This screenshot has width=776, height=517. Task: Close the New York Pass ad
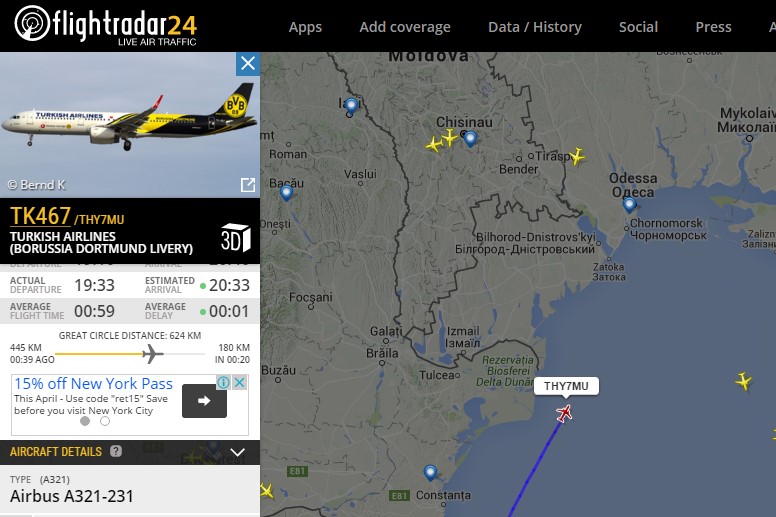[x=240, y=382]
